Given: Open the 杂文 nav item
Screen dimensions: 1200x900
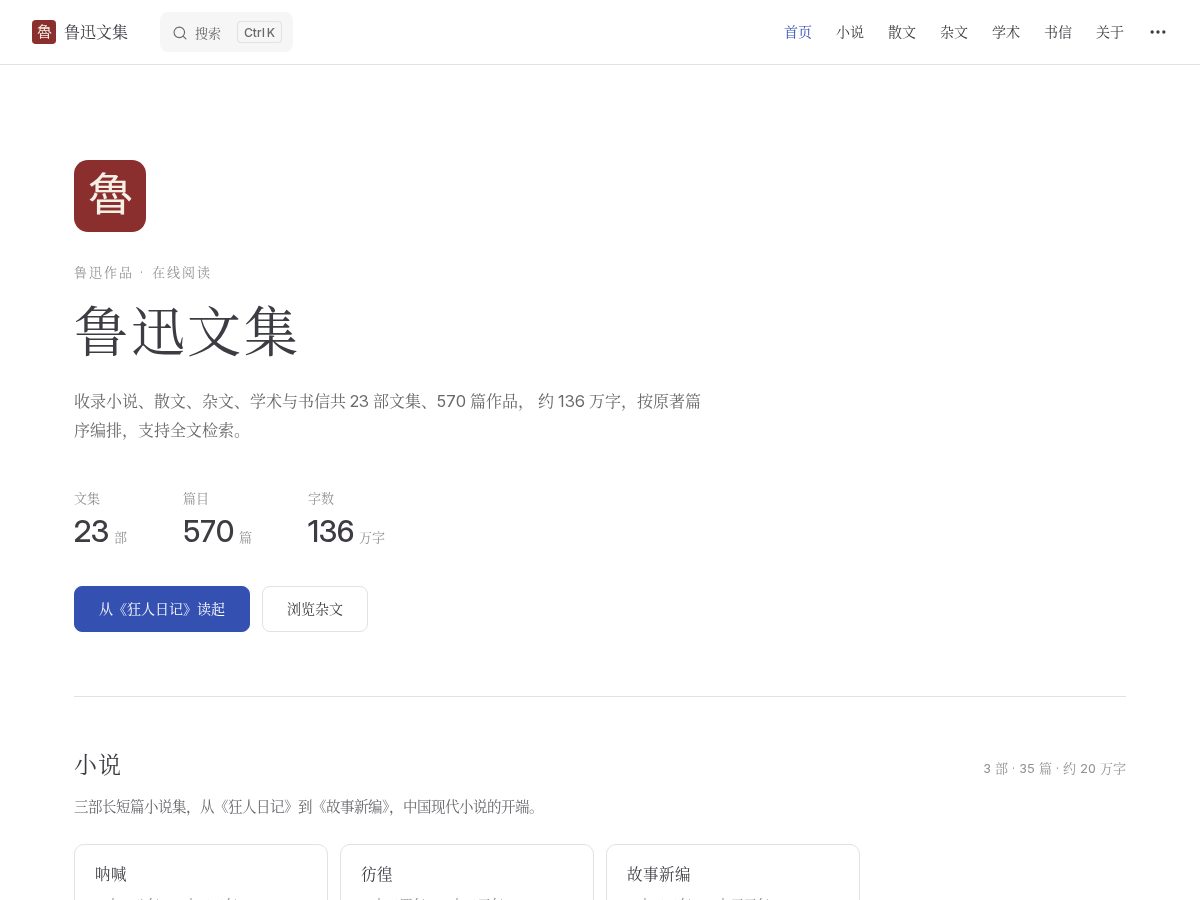Looking at the screenshot, I should (954, 32).
